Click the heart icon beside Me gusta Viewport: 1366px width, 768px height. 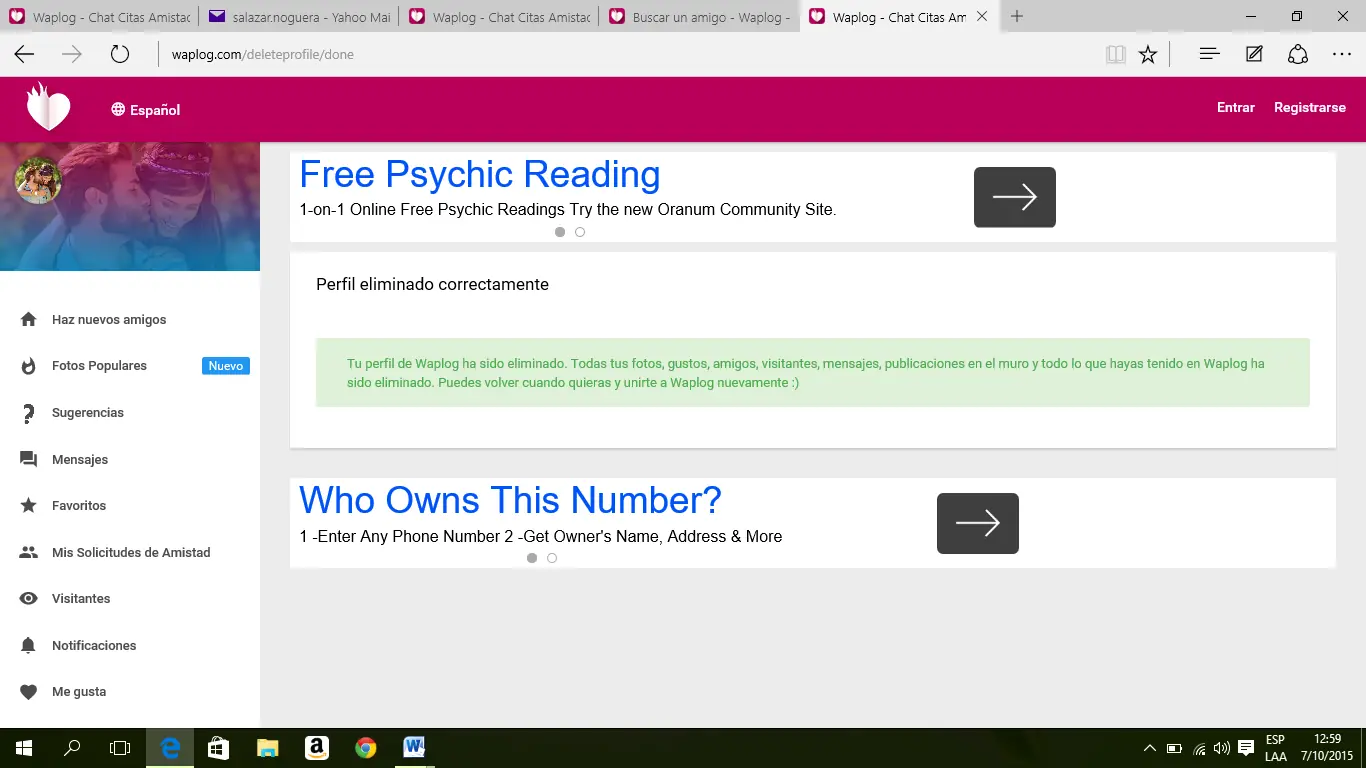pos(29,692)
